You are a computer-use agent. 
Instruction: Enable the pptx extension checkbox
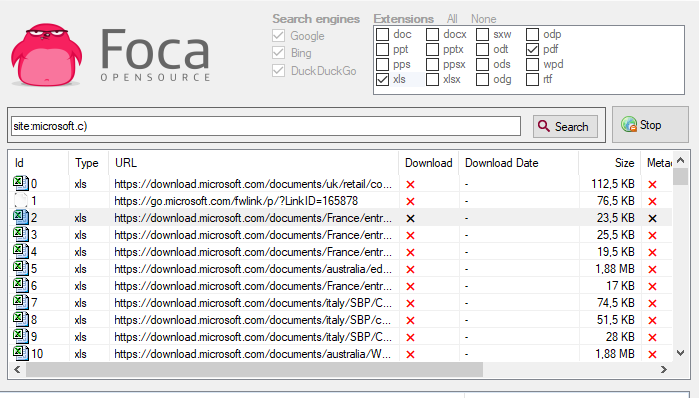click(432, 49)
